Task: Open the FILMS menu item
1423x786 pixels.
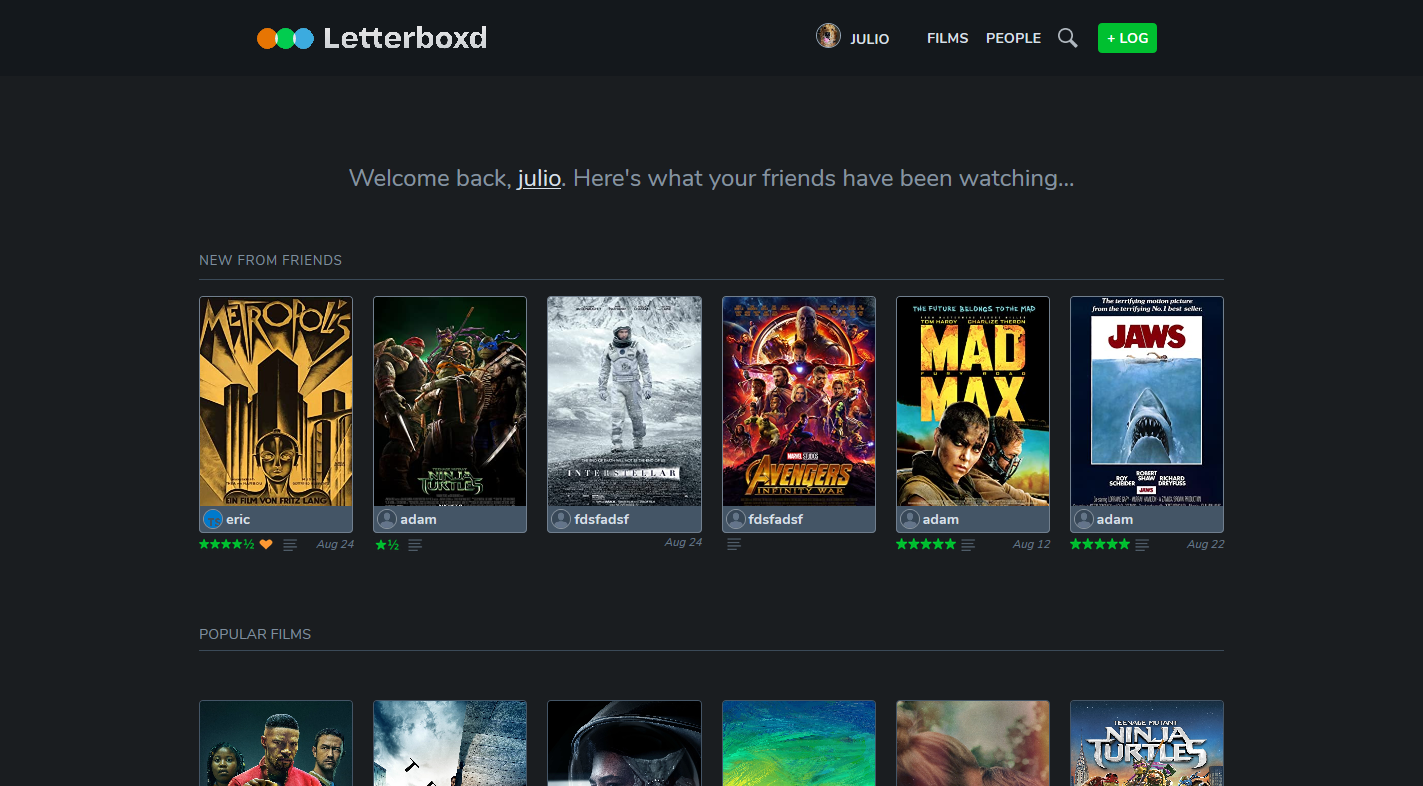Action: (x=948, y=38)
